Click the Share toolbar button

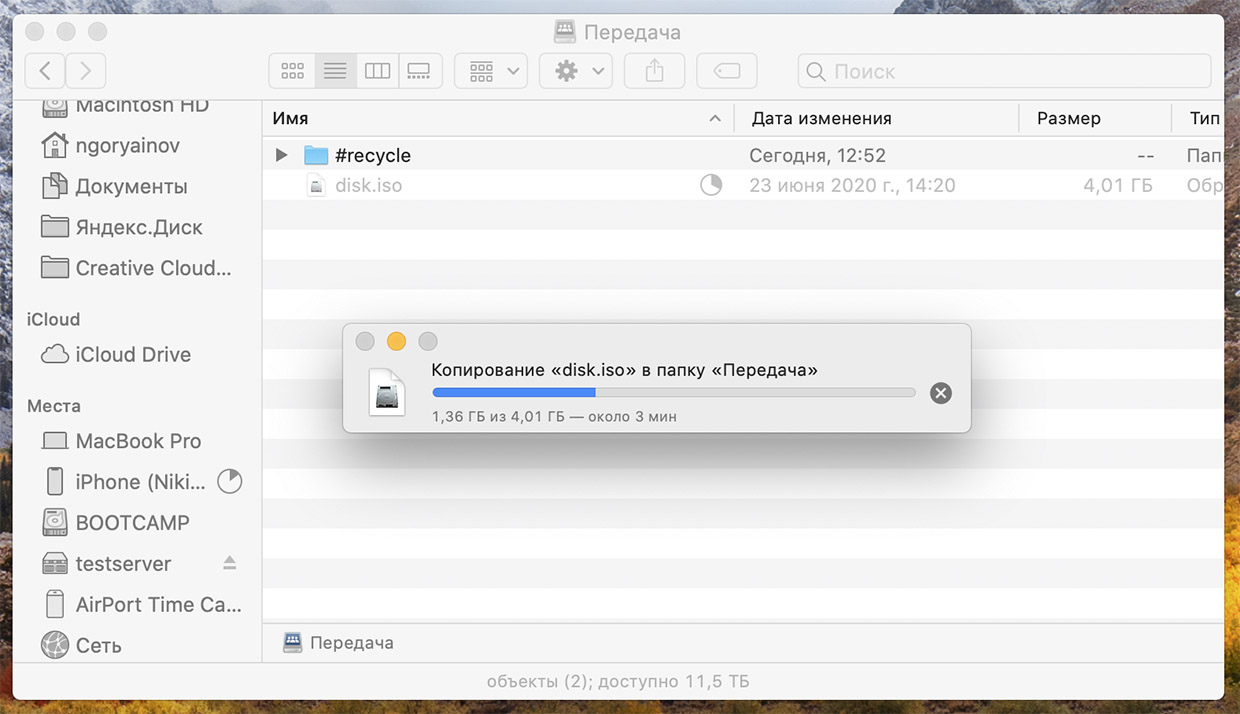click(654, 71)
